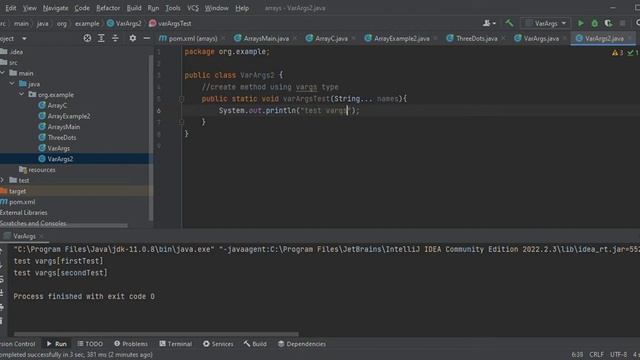
Task: Open the TODO tool window
Action: click(x=90, y=344)
